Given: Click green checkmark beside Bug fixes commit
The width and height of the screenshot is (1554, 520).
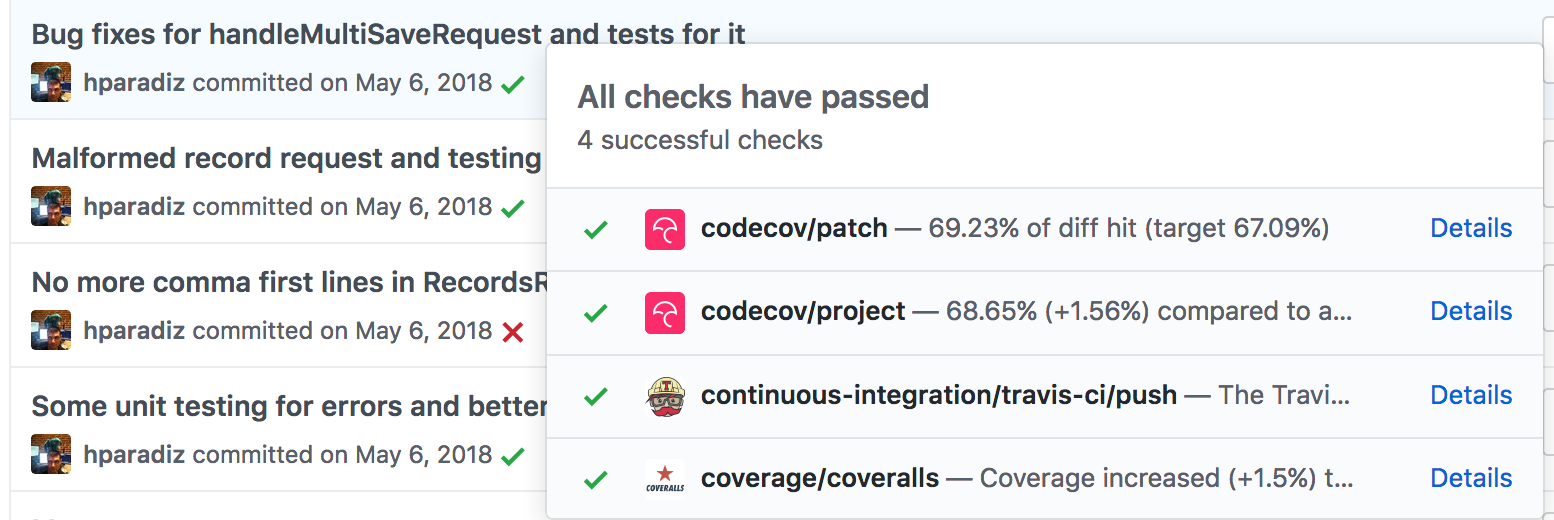Looking at the screenshot, I should click(x=513, y=84).
